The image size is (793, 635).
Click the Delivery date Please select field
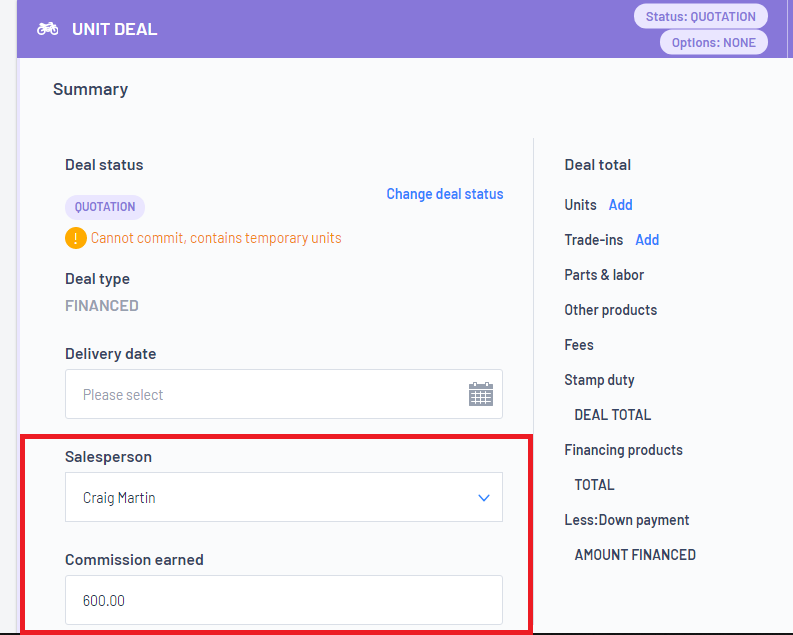click(x=284, y=394)
